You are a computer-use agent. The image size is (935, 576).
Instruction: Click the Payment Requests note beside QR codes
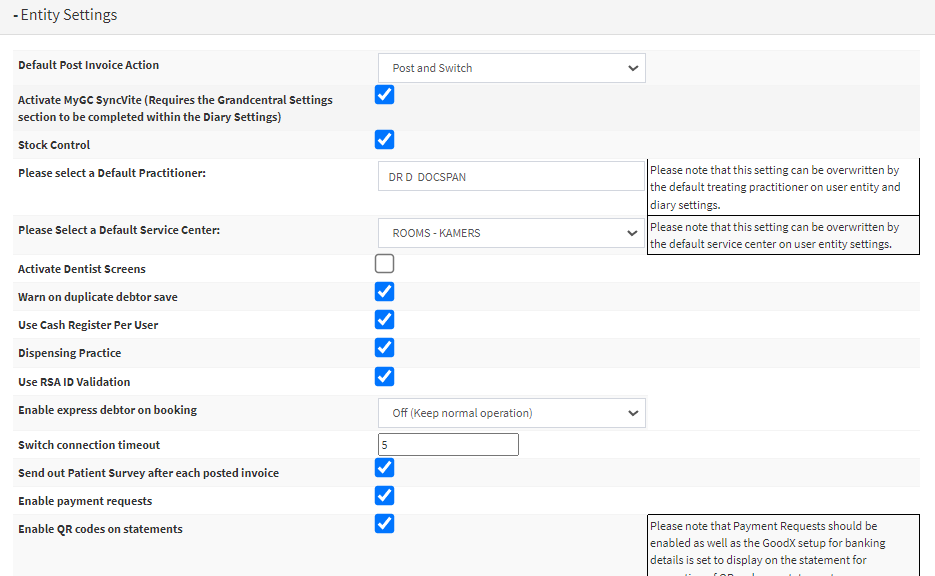[782, 544]
